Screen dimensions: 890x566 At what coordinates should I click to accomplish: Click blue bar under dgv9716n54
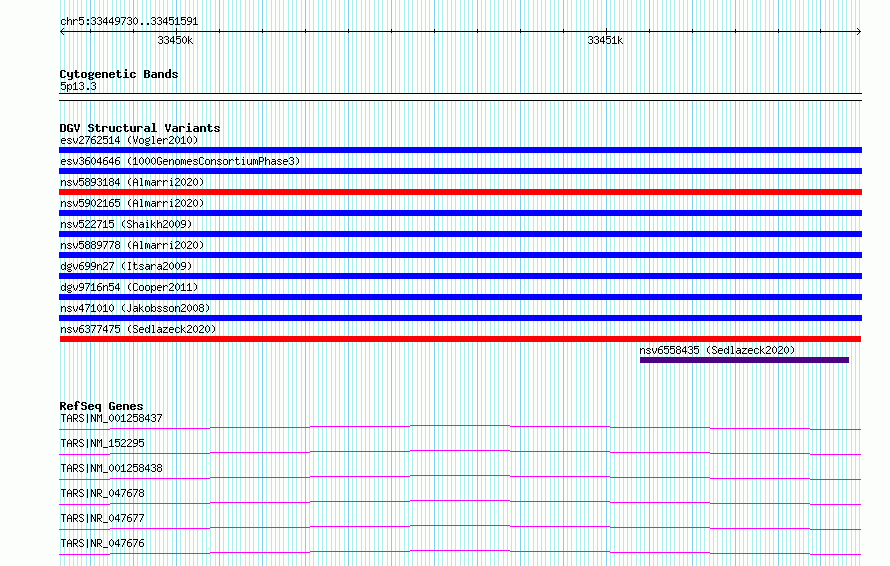tap(460, 297)
